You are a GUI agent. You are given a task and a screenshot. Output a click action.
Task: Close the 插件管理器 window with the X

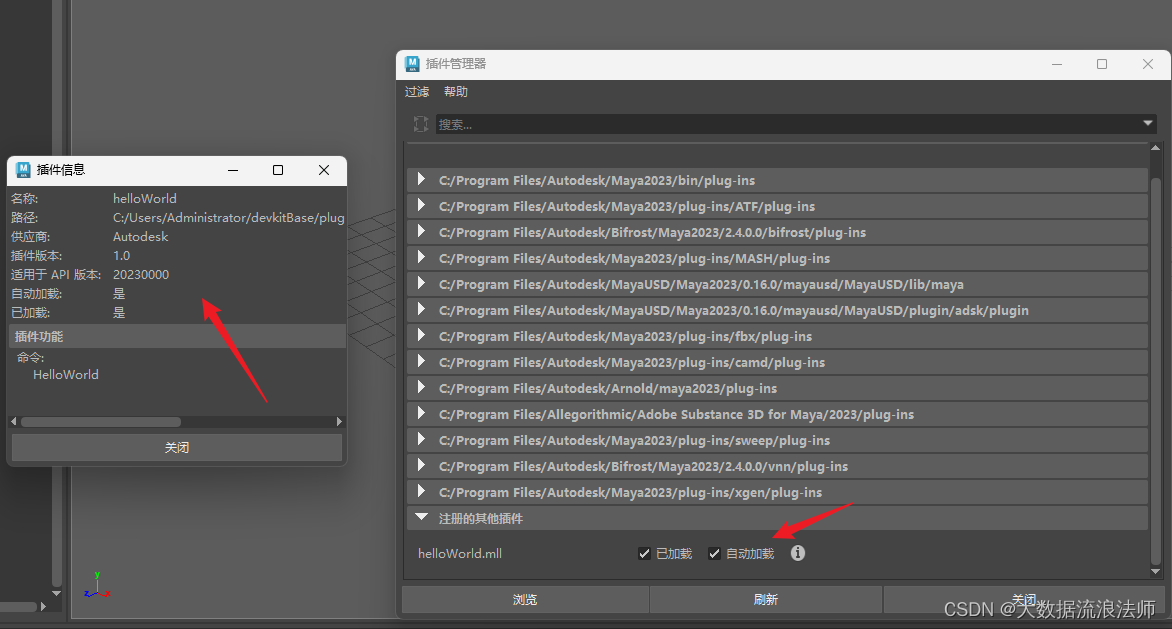tap(1148, 64)
